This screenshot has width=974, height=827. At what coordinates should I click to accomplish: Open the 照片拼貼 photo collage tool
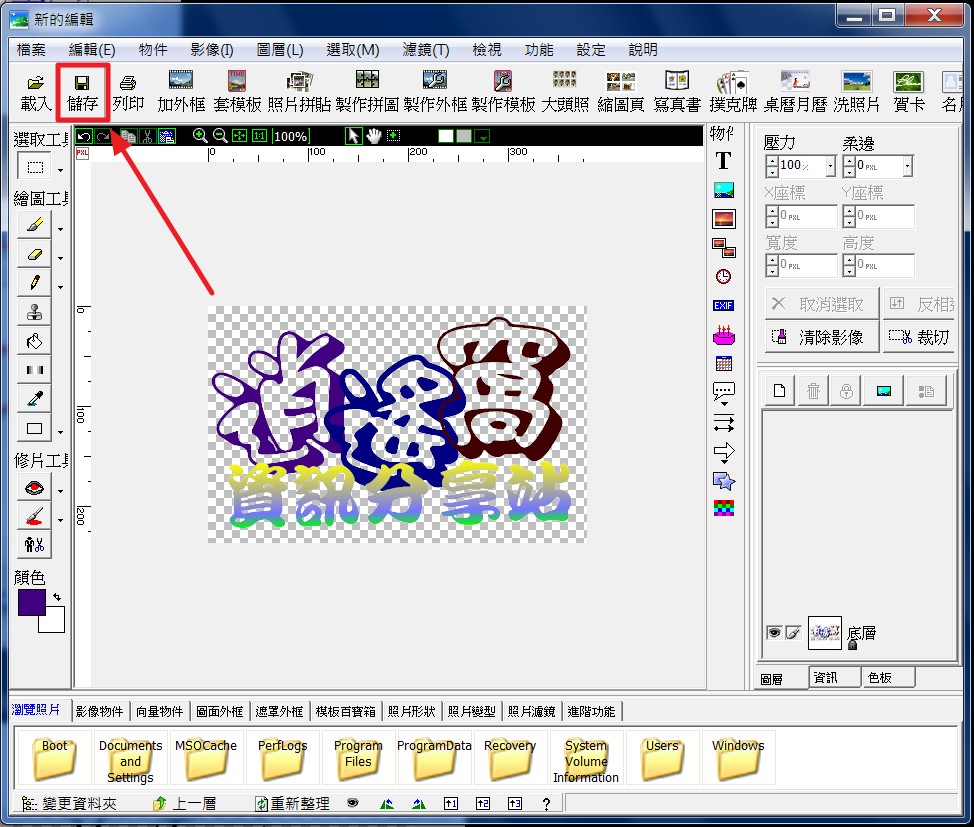tap(299, 93)
